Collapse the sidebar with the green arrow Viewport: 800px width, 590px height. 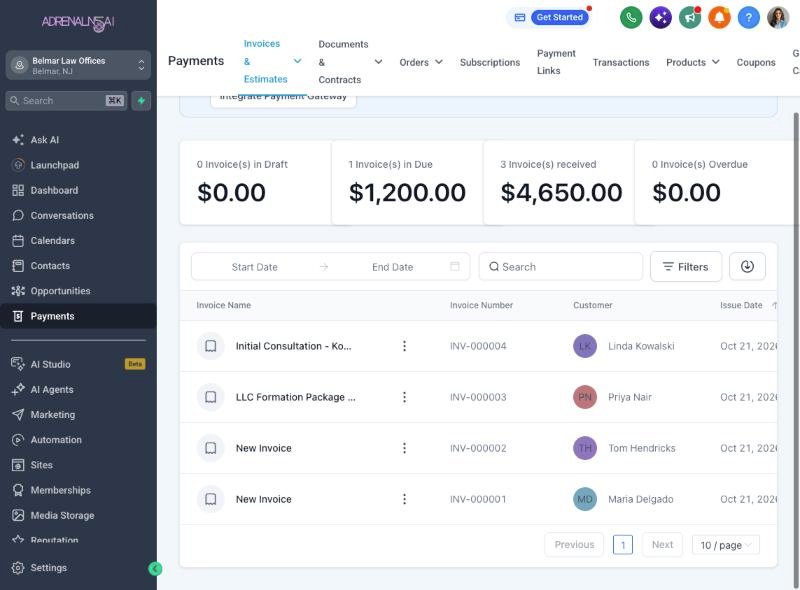pos(155,569)
